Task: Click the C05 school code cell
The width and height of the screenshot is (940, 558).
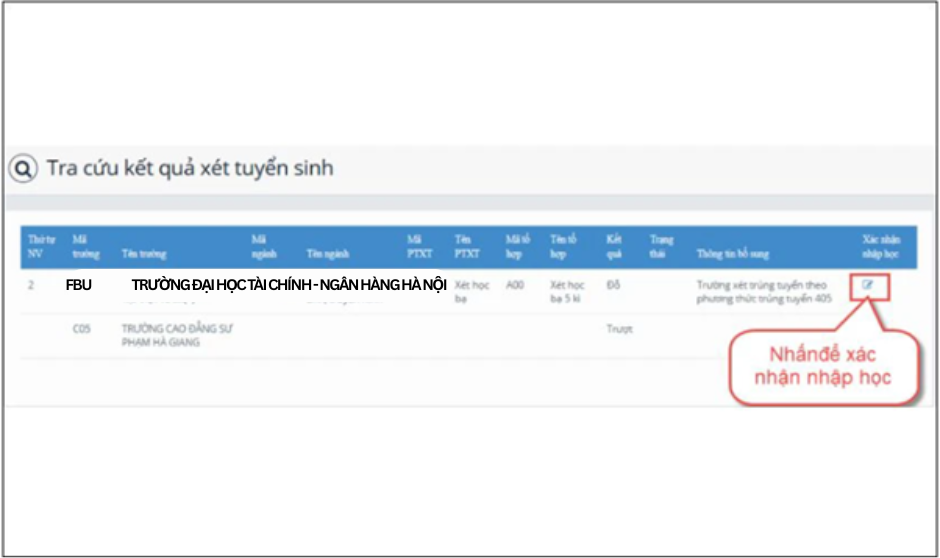Action: pyautogui.click(x=83, y=328)
